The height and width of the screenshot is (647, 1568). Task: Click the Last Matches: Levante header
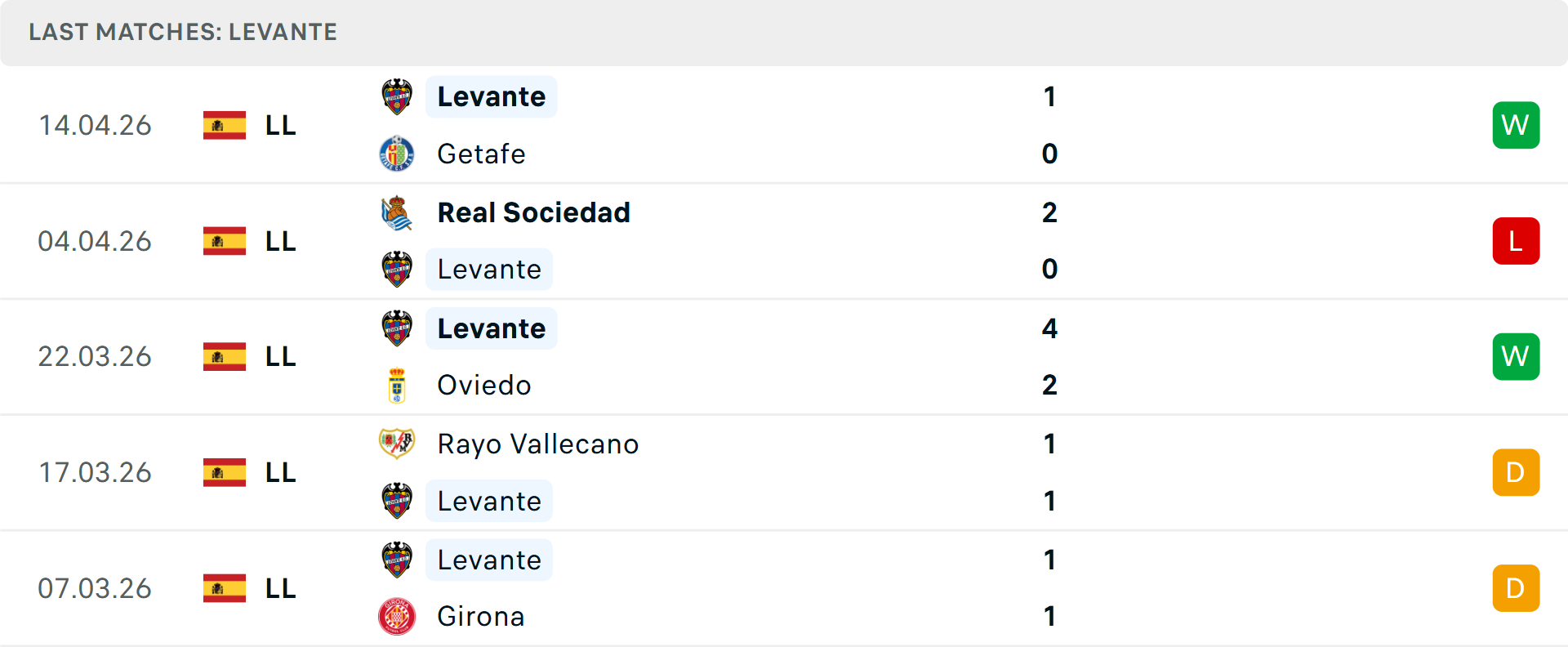183,32
